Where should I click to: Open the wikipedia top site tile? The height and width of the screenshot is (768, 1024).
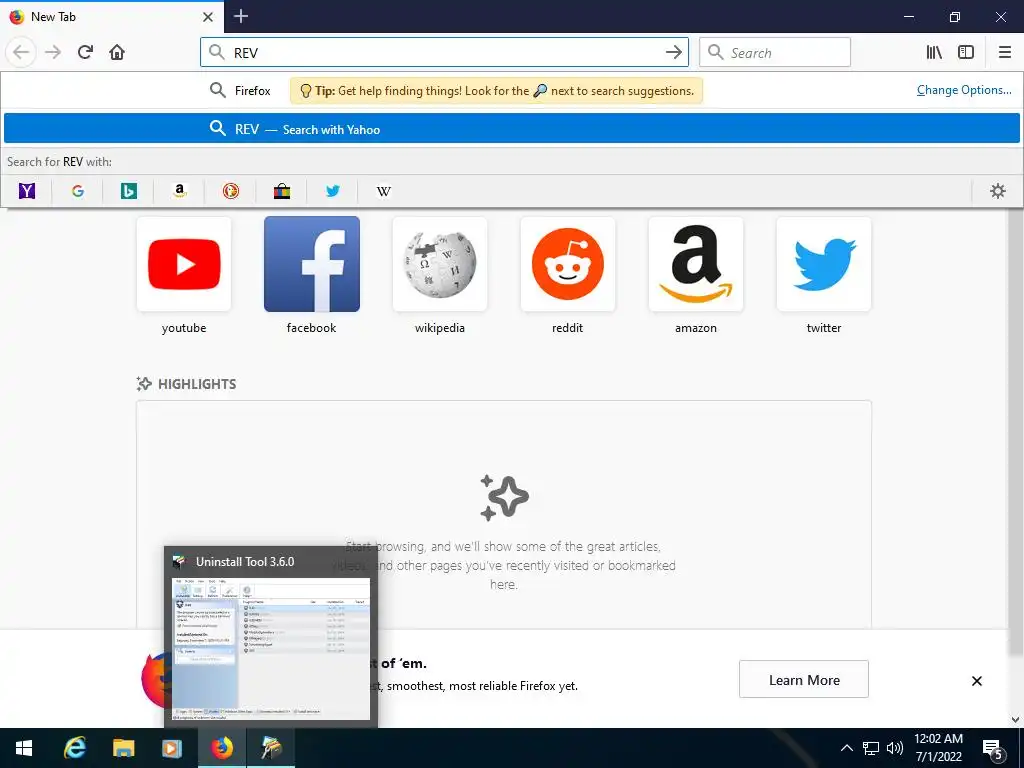pyautogui.click(x=440, y=264)
